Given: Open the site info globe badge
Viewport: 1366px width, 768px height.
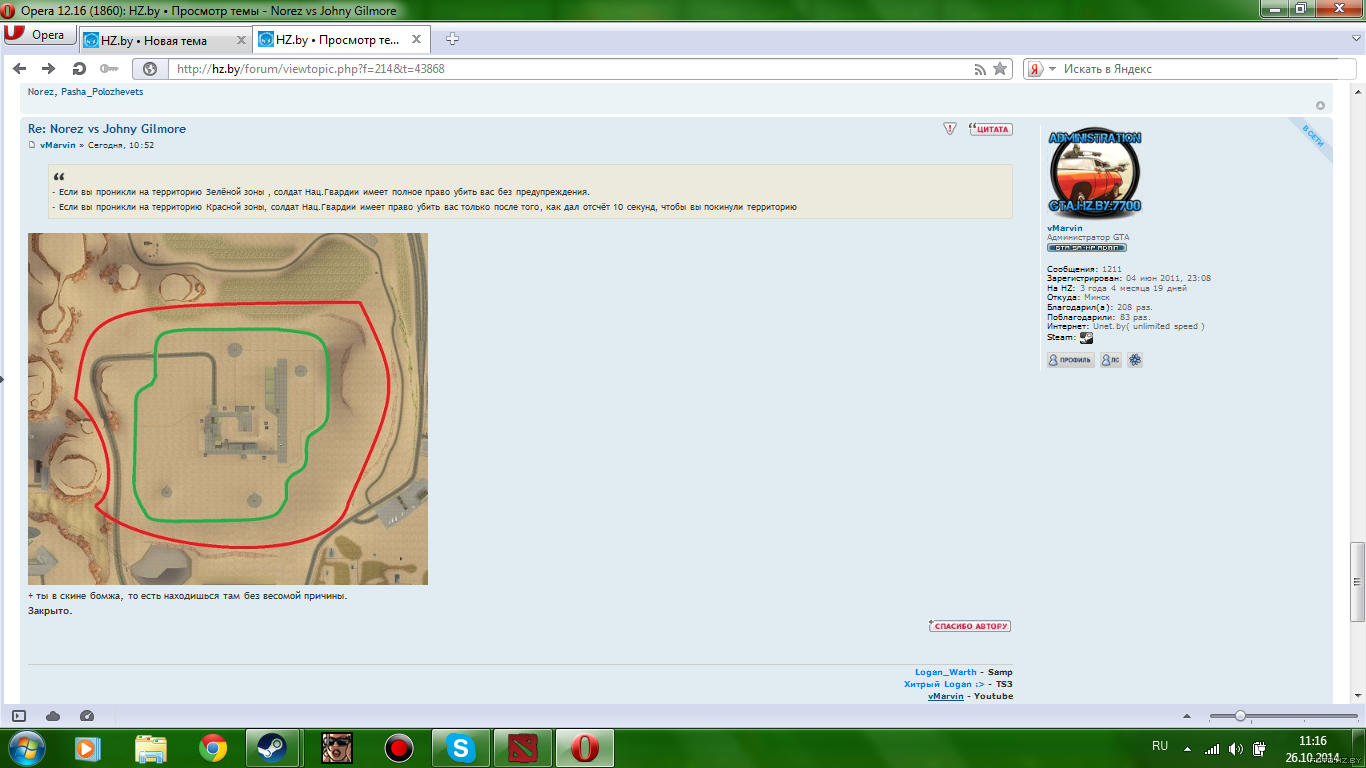Looking at the screenshot, I should point(150,69).
